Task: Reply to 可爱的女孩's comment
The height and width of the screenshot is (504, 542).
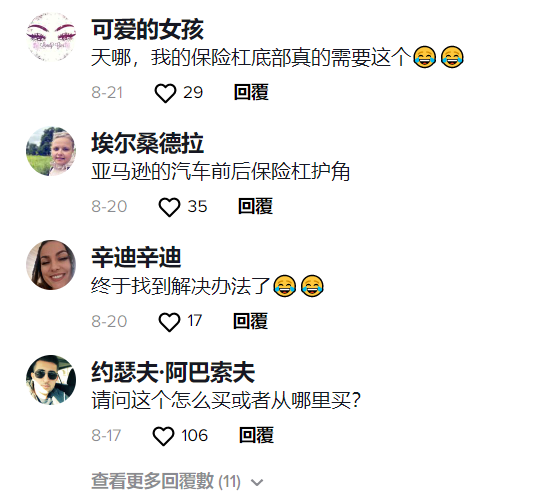Action: tap(251, 93)
